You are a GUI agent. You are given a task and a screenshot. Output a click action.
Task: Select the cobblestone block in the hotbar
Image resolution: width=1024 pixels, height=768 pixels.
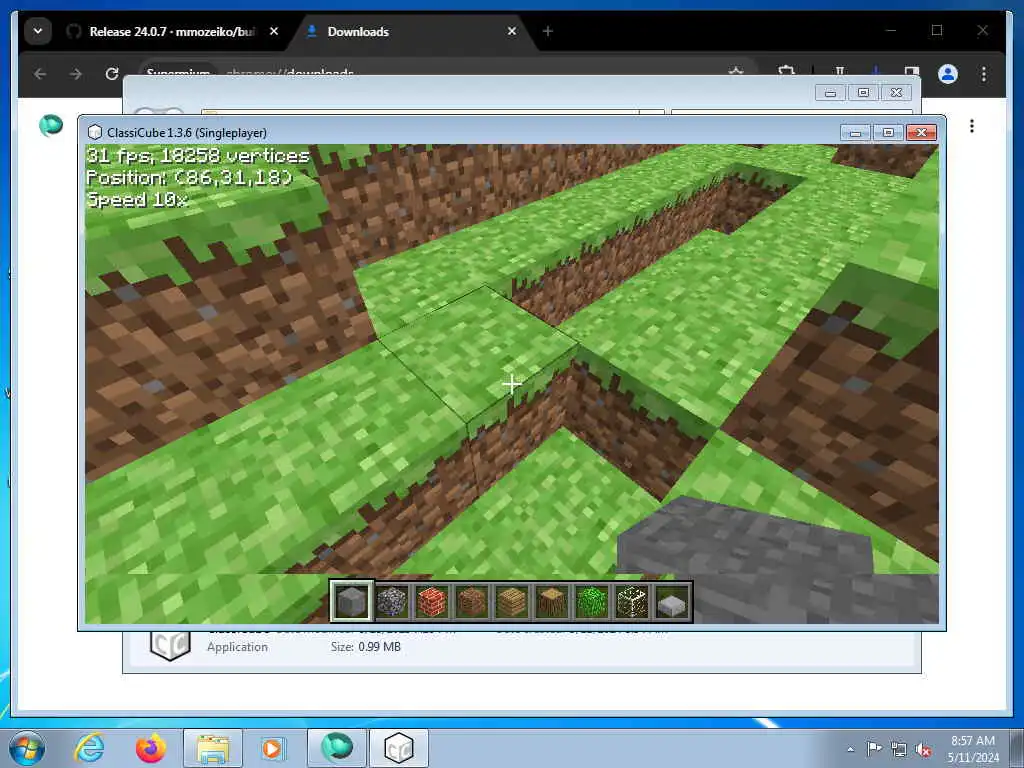pyautogui.click(x=392, y=601)
